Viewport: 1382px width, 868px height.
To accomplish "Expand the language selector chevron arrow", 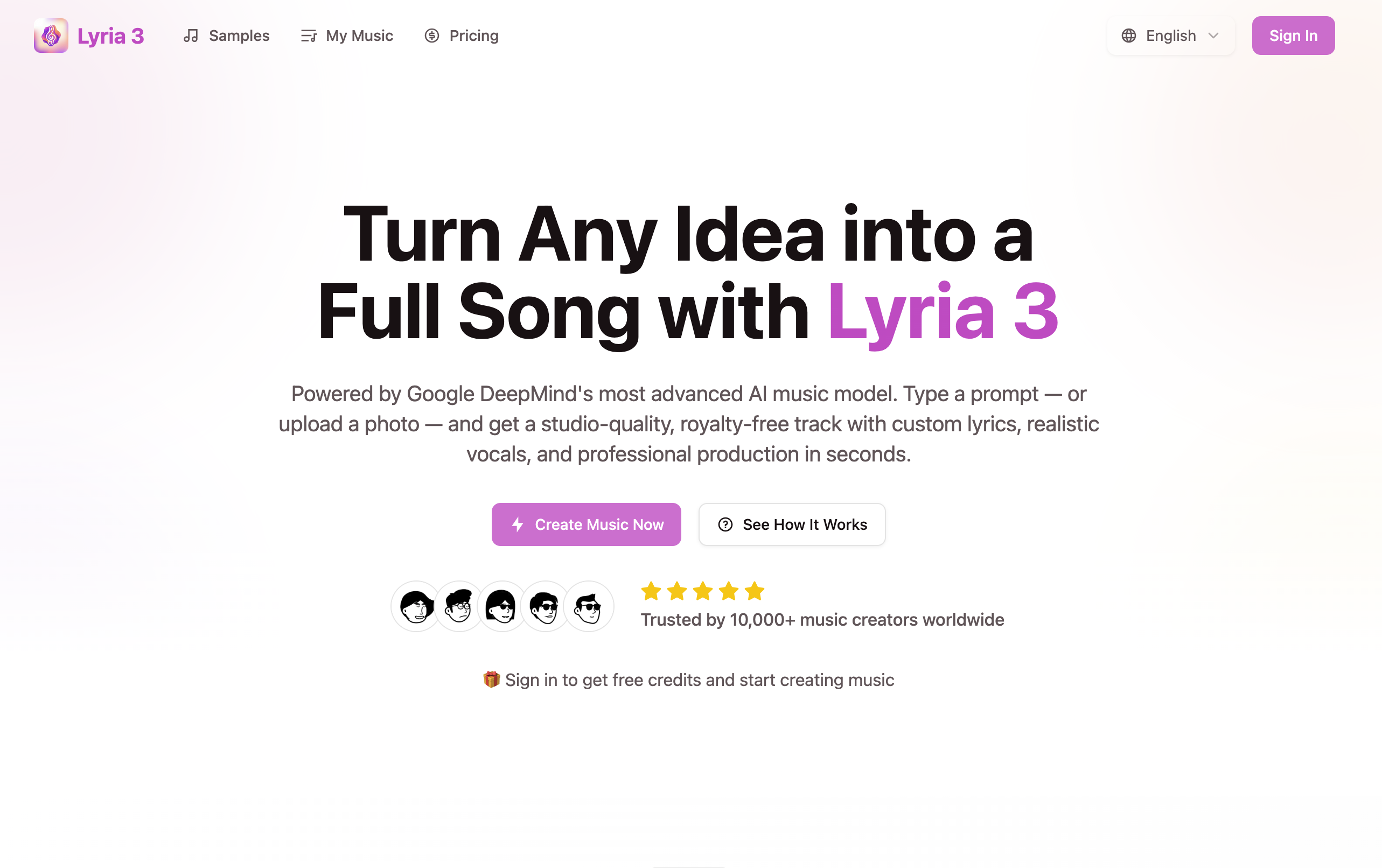I will tap(1213, 36).
